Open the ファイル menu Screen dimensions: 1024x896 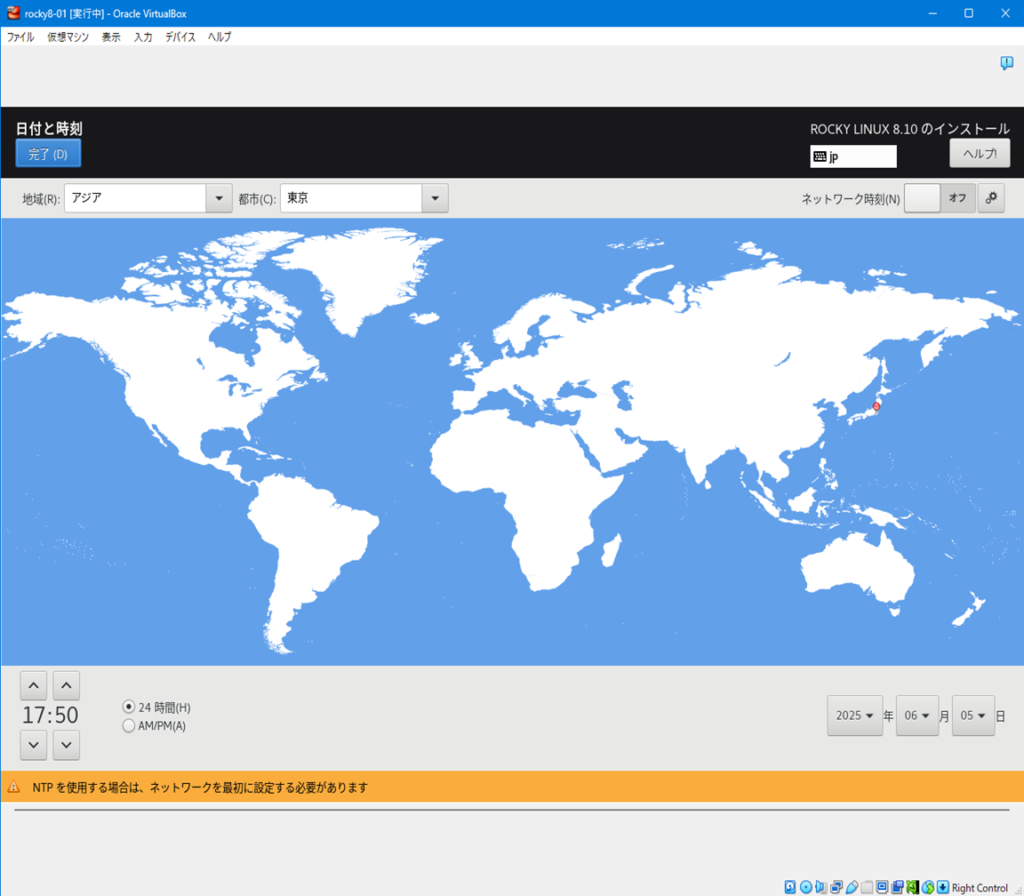point(20,37)
